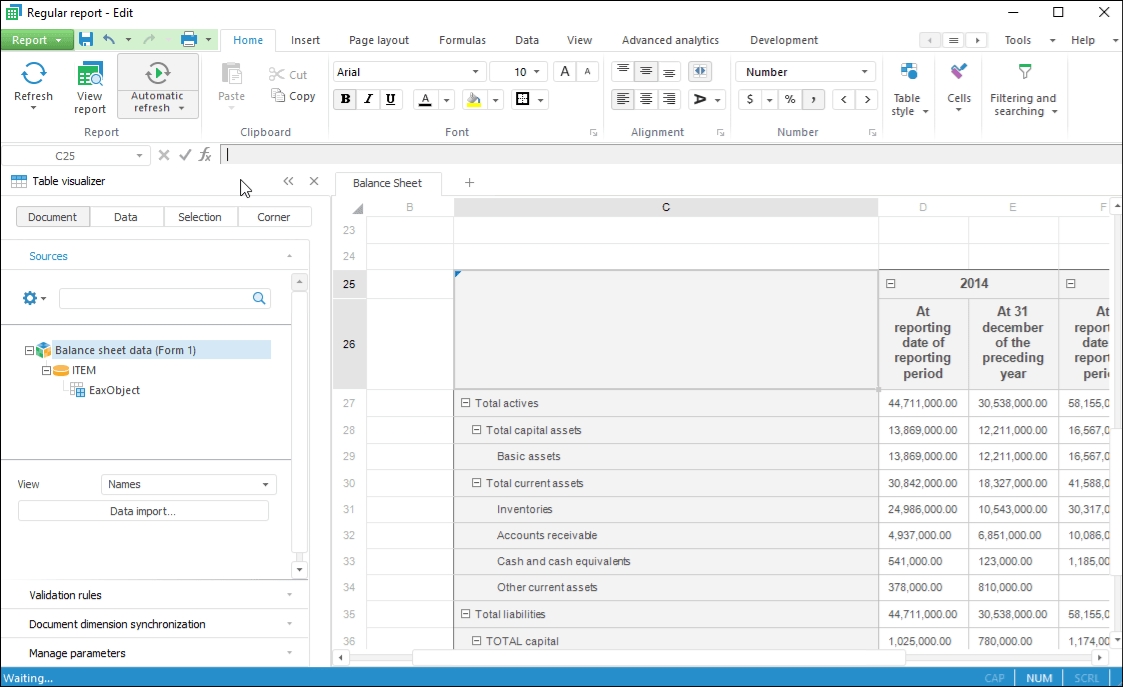Switch to the Formulas ribbon tab
Screen dimensions: 1123x687
tap(462, 40)
